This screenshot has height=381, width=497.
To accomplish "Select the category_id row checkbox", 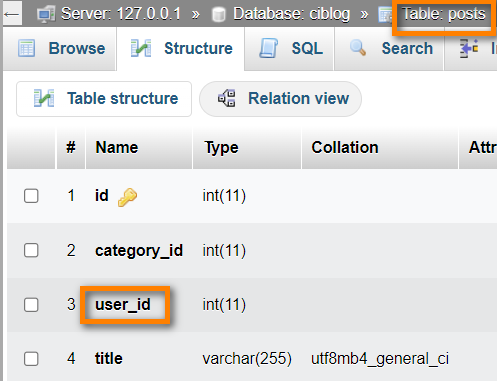I will [x=31, y=250].
